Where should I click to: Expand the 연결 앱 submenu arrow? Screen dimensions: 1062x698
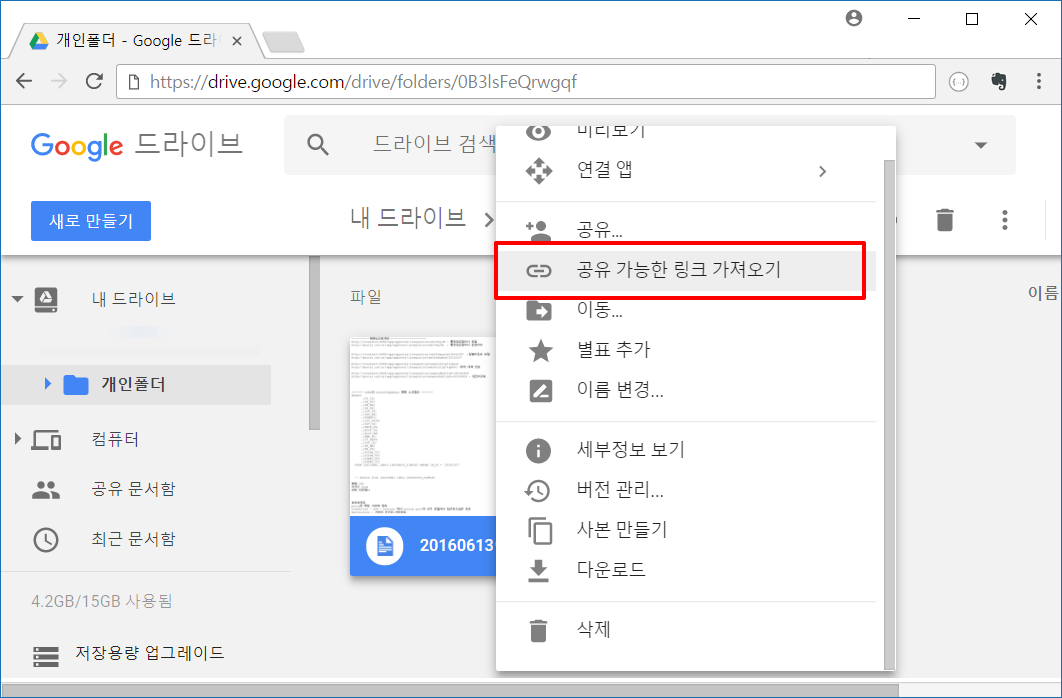point(822,171)
